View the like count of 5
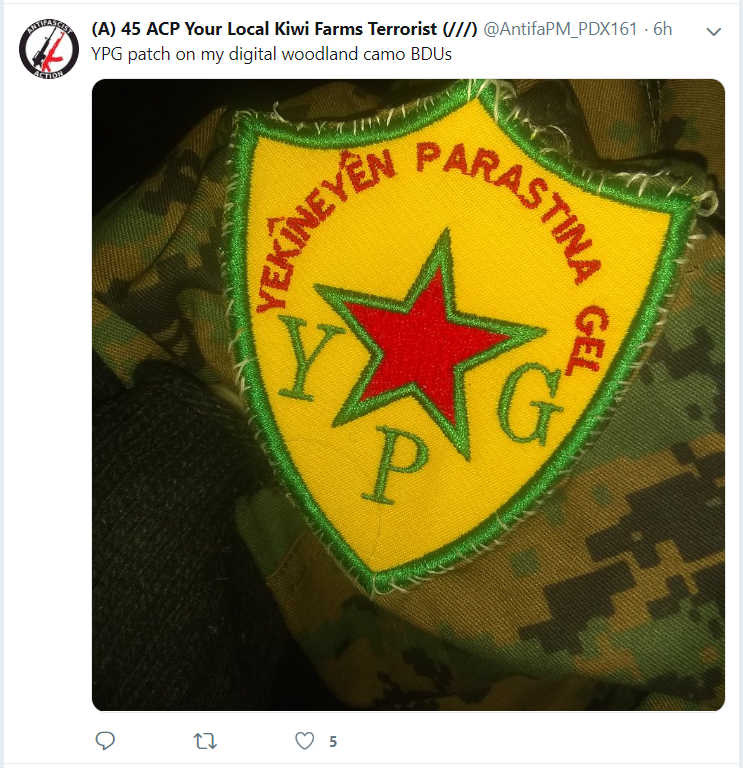Viewport: 743px width, 768px height. (333, 742)
